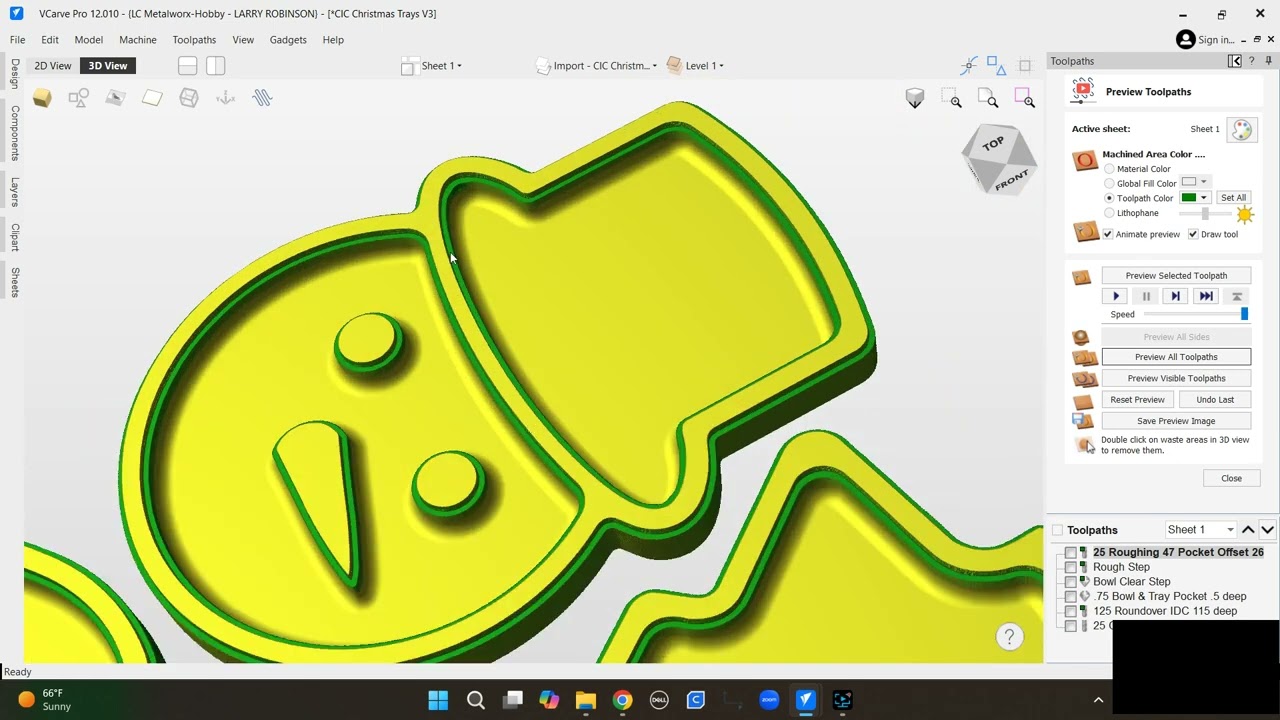The height and width of the screenshot is (720, 1280).
Task: Tick the checkbox for Rough Step toolpath
Action: pyautogui.click(x=1071, y=567)
